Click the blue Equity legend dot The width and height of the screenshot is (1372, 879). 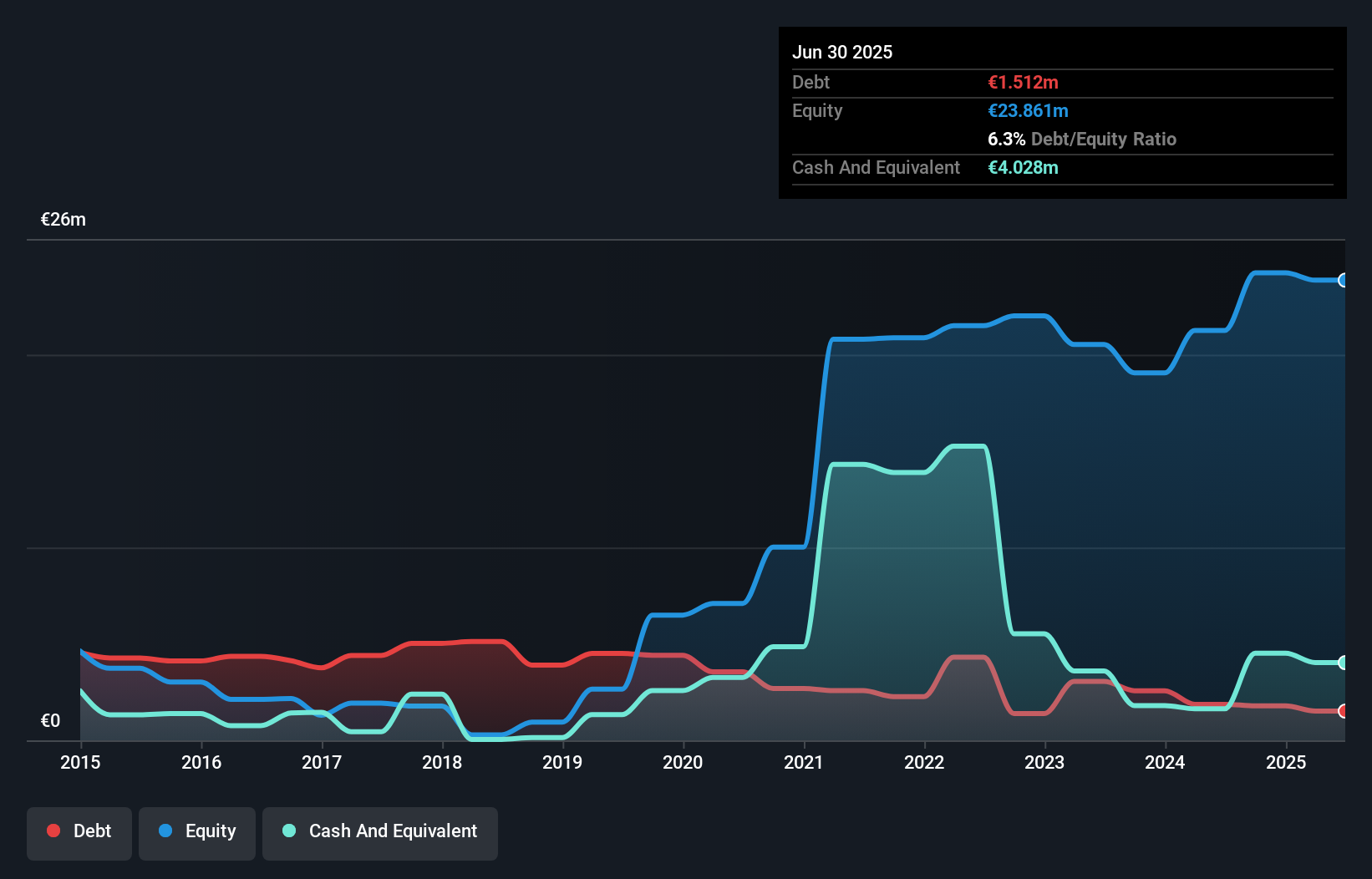click(x=165, y=831)
